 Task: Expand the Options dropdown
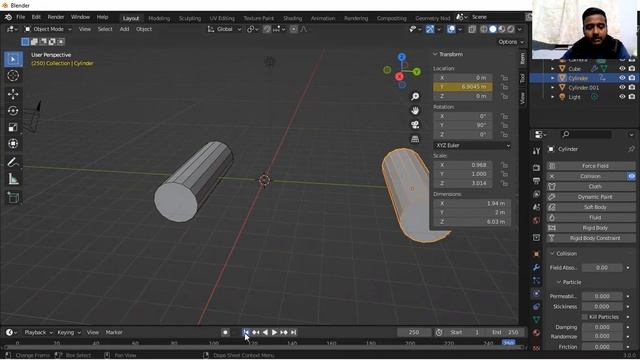click(511, 42)
